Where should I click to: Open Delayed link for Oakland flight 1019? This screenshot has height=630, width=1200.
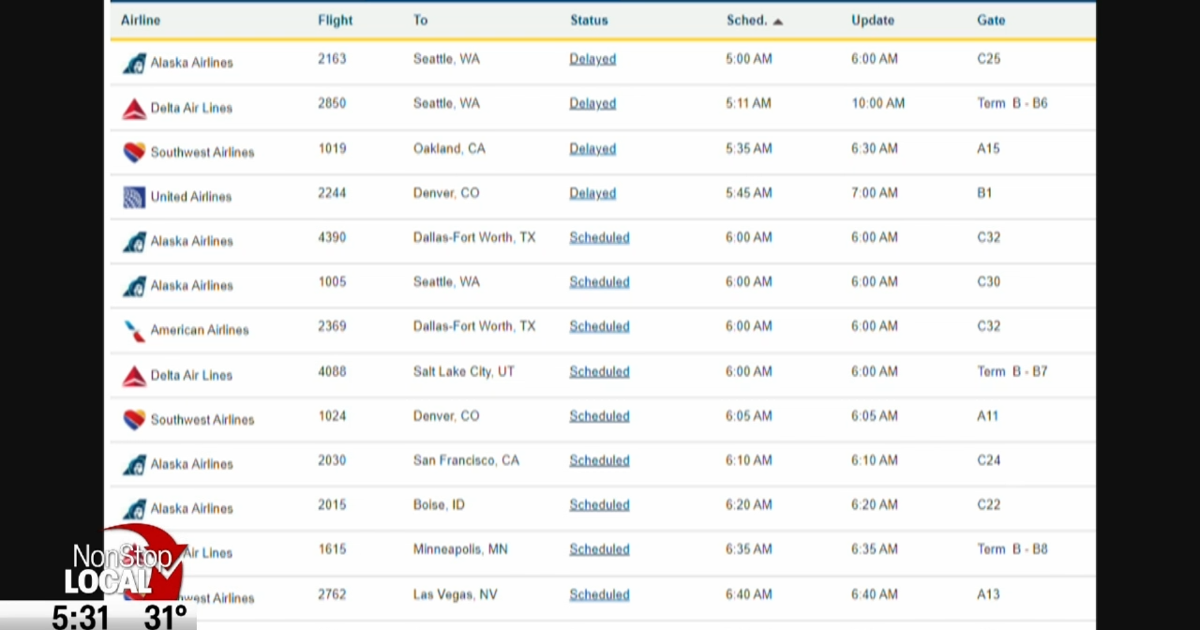click(x=593, y=149)
